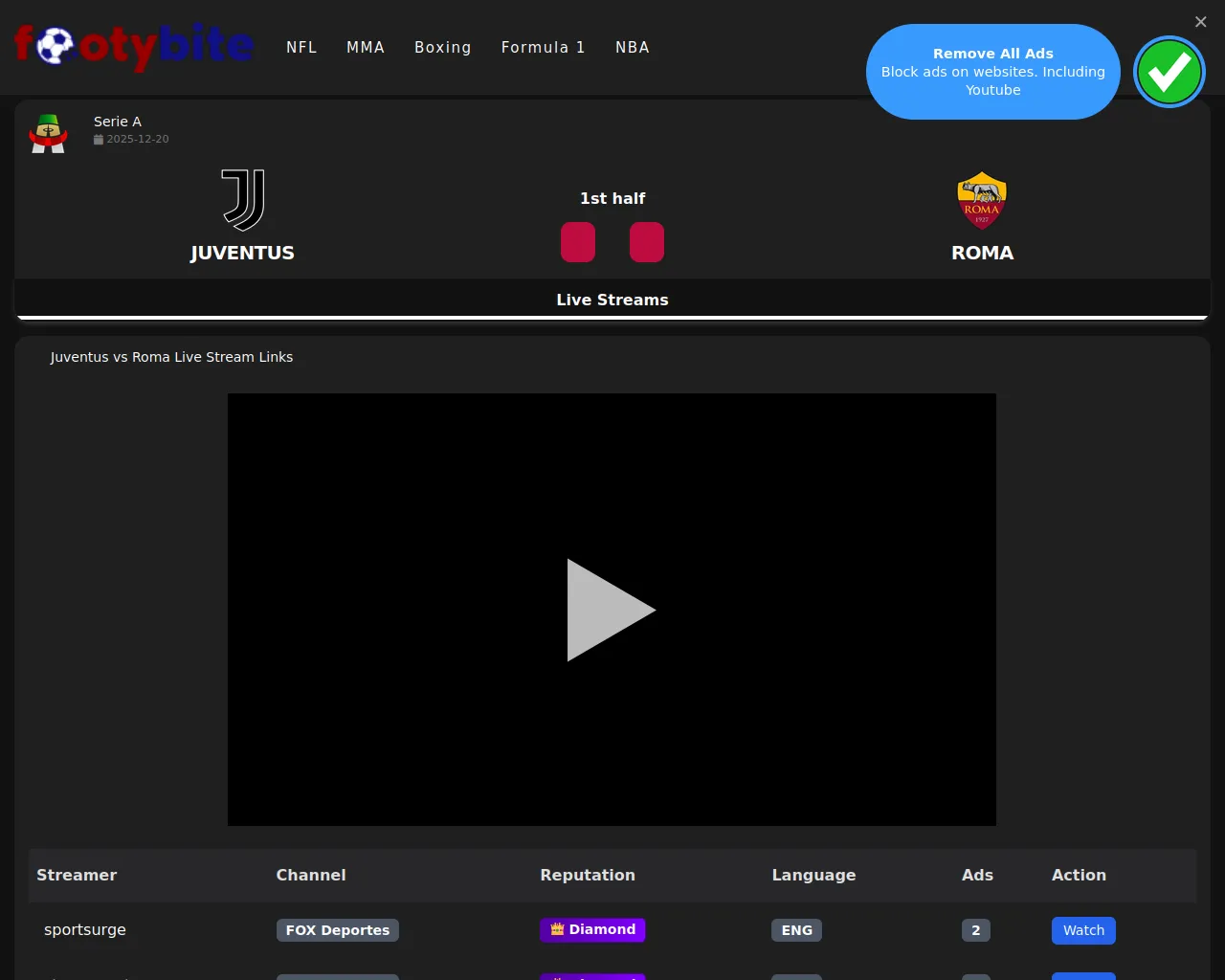Click the green checkmark ad icon
Image resolution: width=1225 pixels, height=980 pixels.
point(1169,72)
